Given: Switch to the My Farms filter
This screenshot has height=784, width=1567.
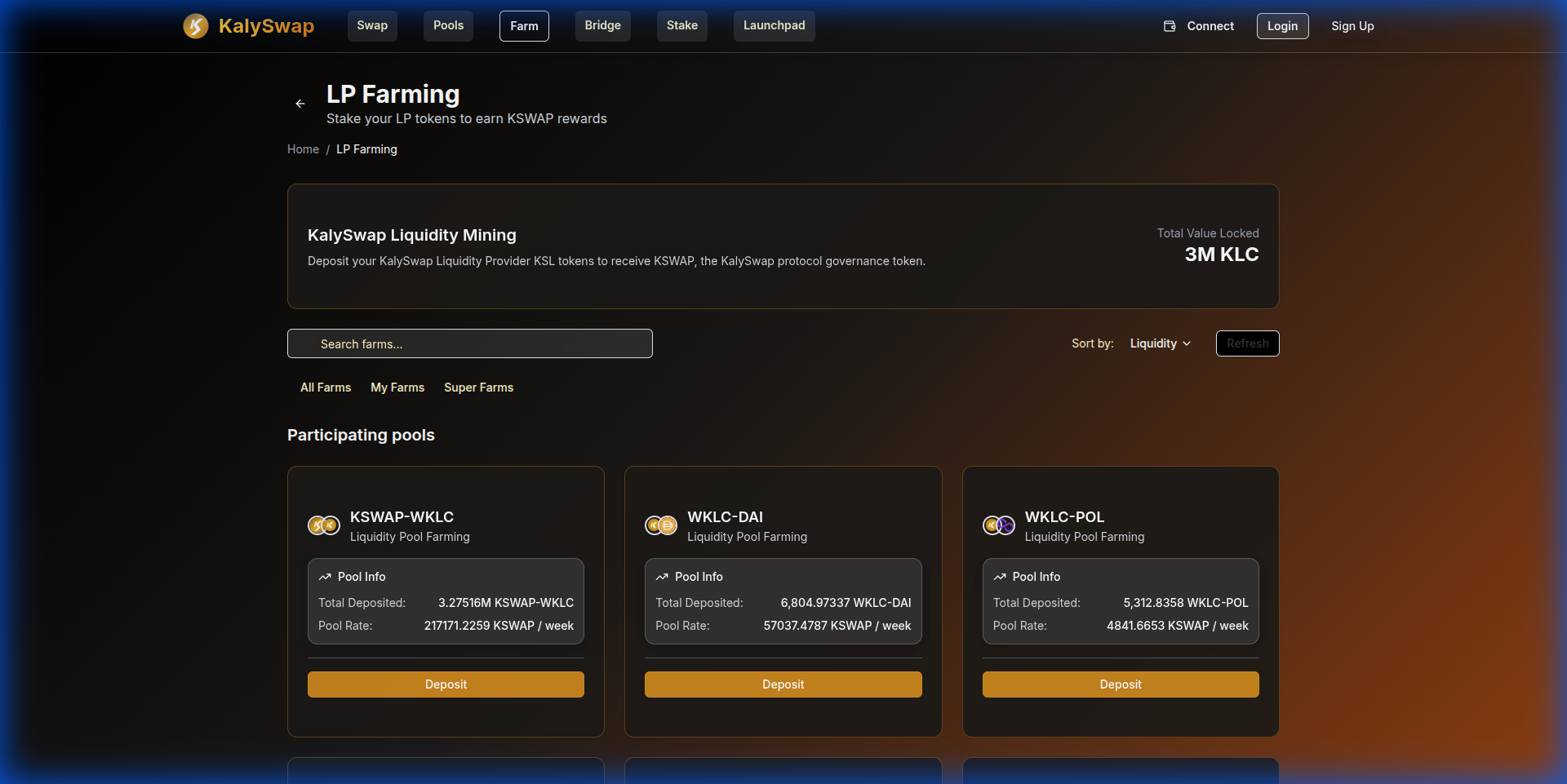Looking at the screenshot, I should (397, 388).
